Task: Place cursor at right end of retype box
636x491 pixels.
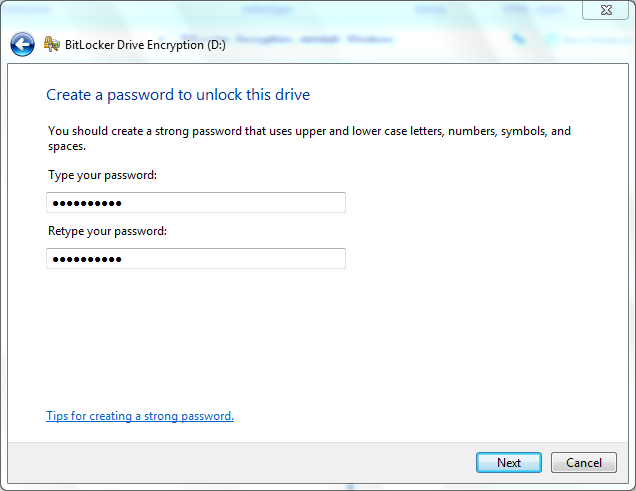Action: 339,259
